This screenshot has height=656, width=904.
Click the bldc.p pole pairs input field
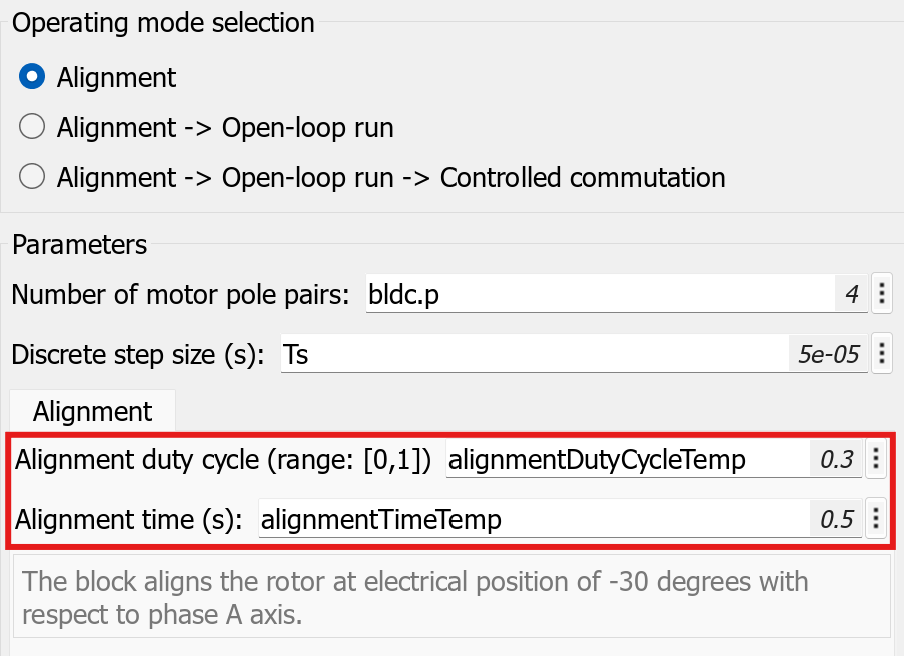coord(600,295)
